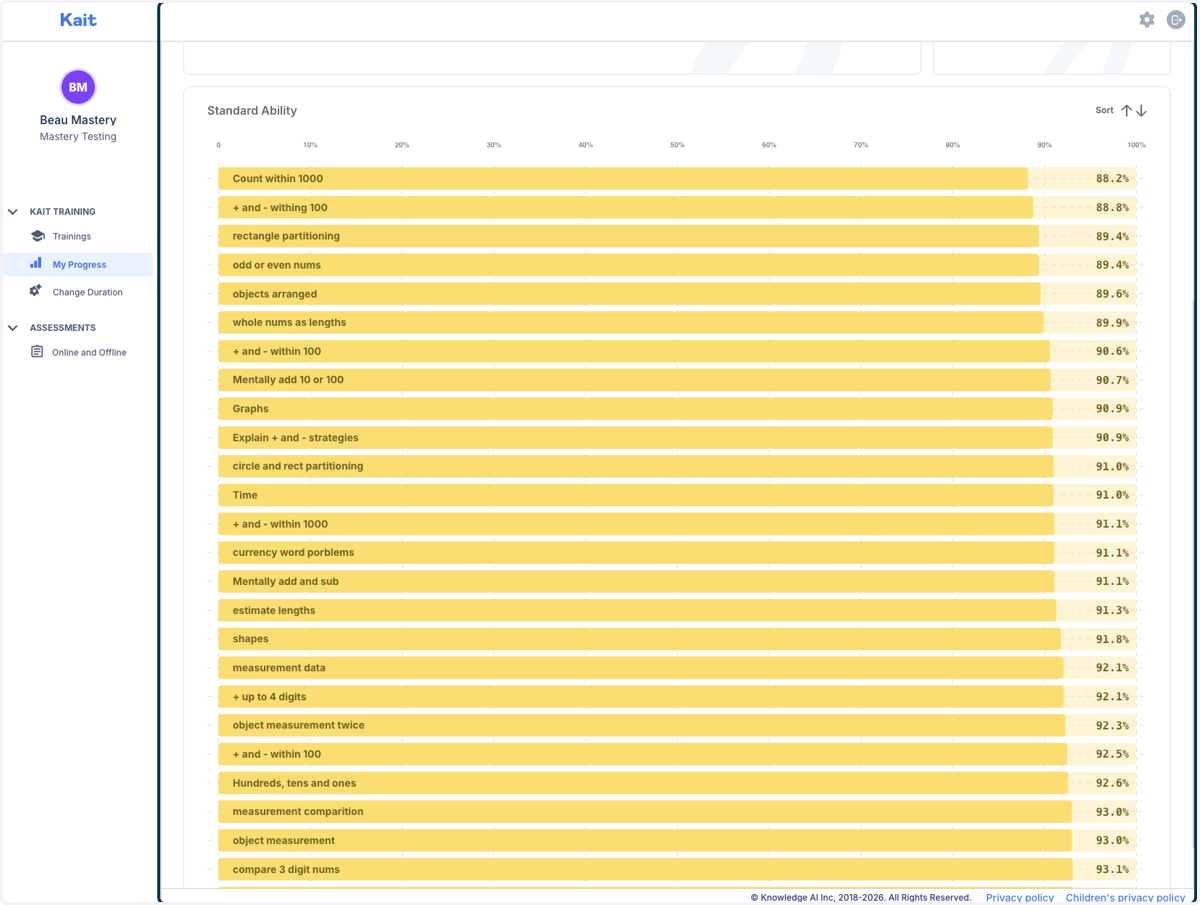Screen dimensions: 1200x905
Task: Click the 88.8% value
Action: (1112, 208)
